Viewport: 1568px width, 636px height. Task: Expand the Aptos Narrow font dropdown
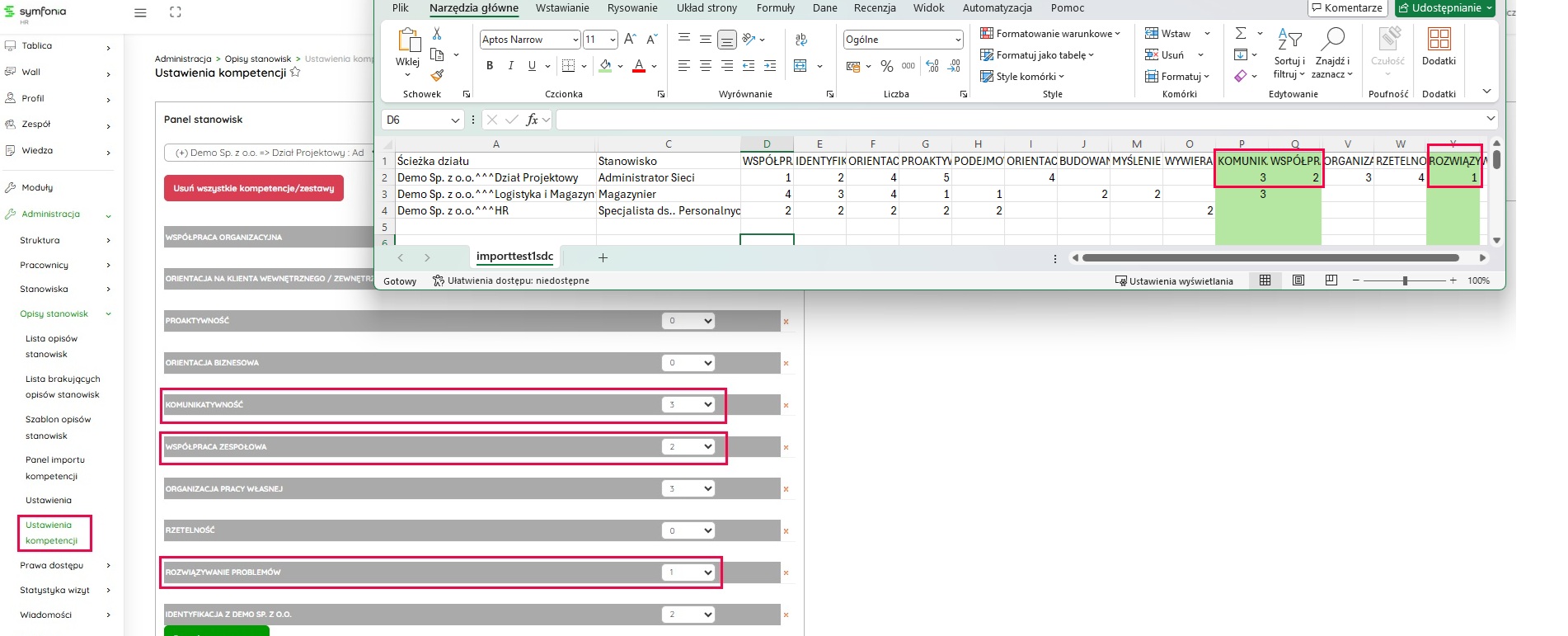[575, 40]
